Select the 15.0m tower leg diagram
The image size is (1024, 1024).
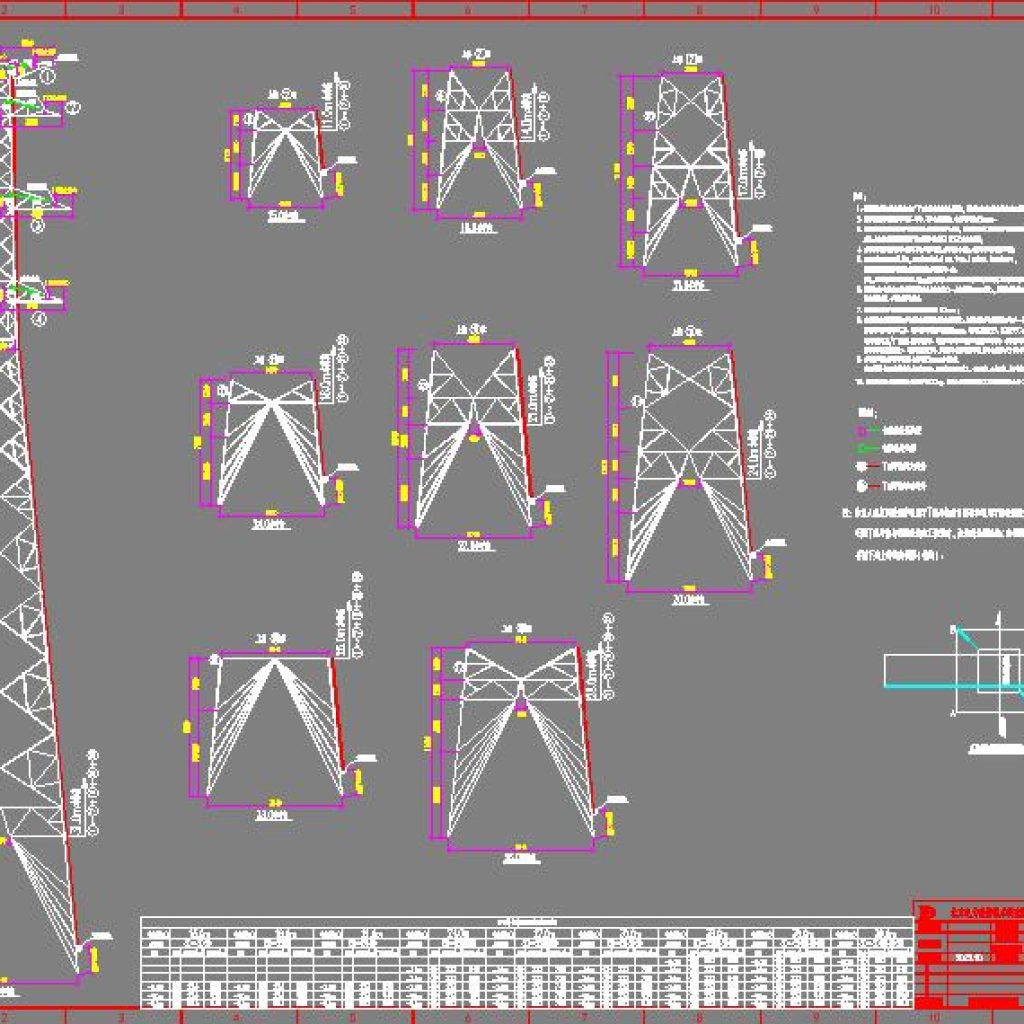click(284, 158)
